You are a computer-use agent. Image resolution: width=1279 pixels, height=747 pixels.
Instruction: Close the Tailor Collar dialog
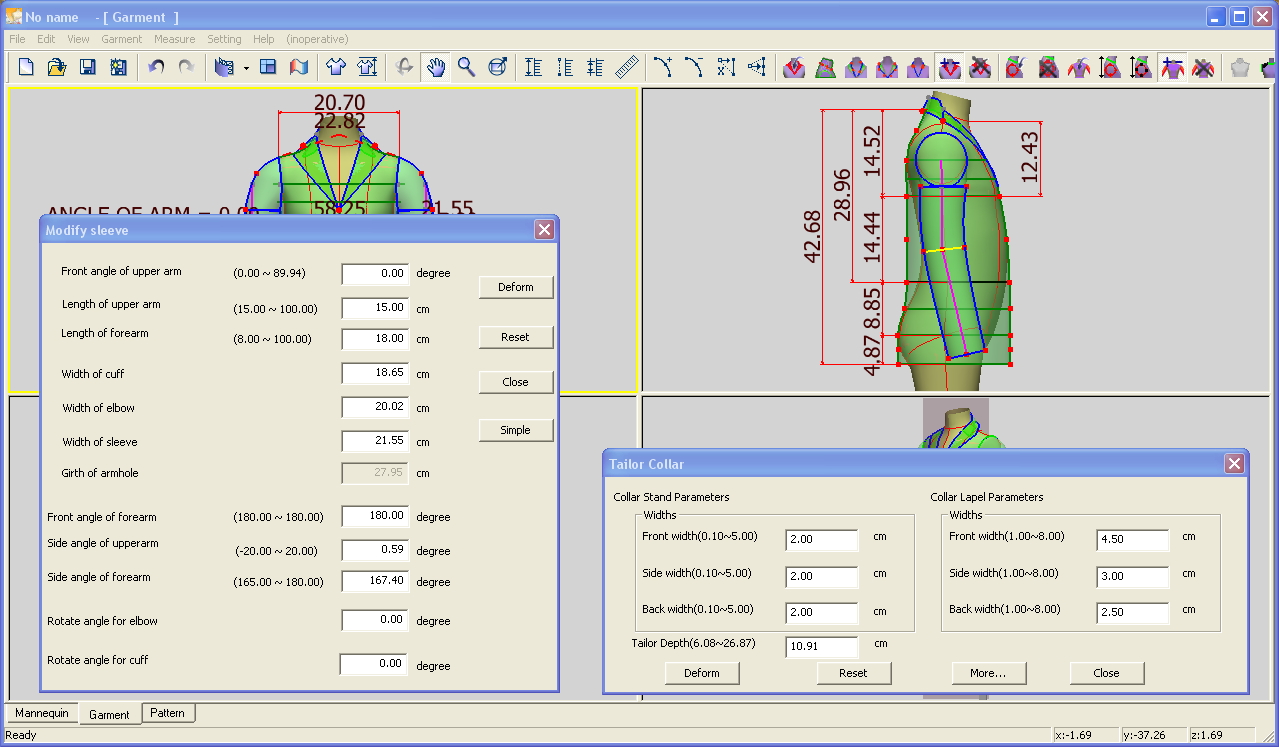click(1234, 464)
